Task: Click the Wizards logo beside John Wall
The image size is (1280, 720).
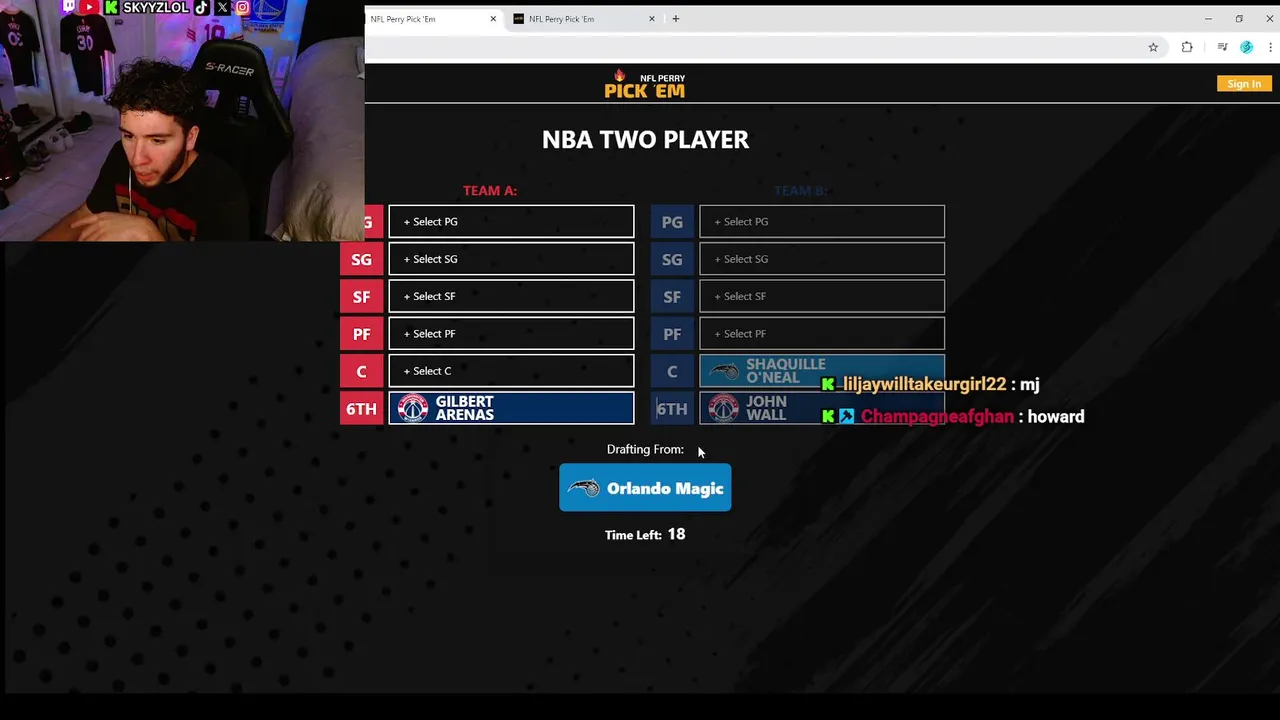Action: 724,408
